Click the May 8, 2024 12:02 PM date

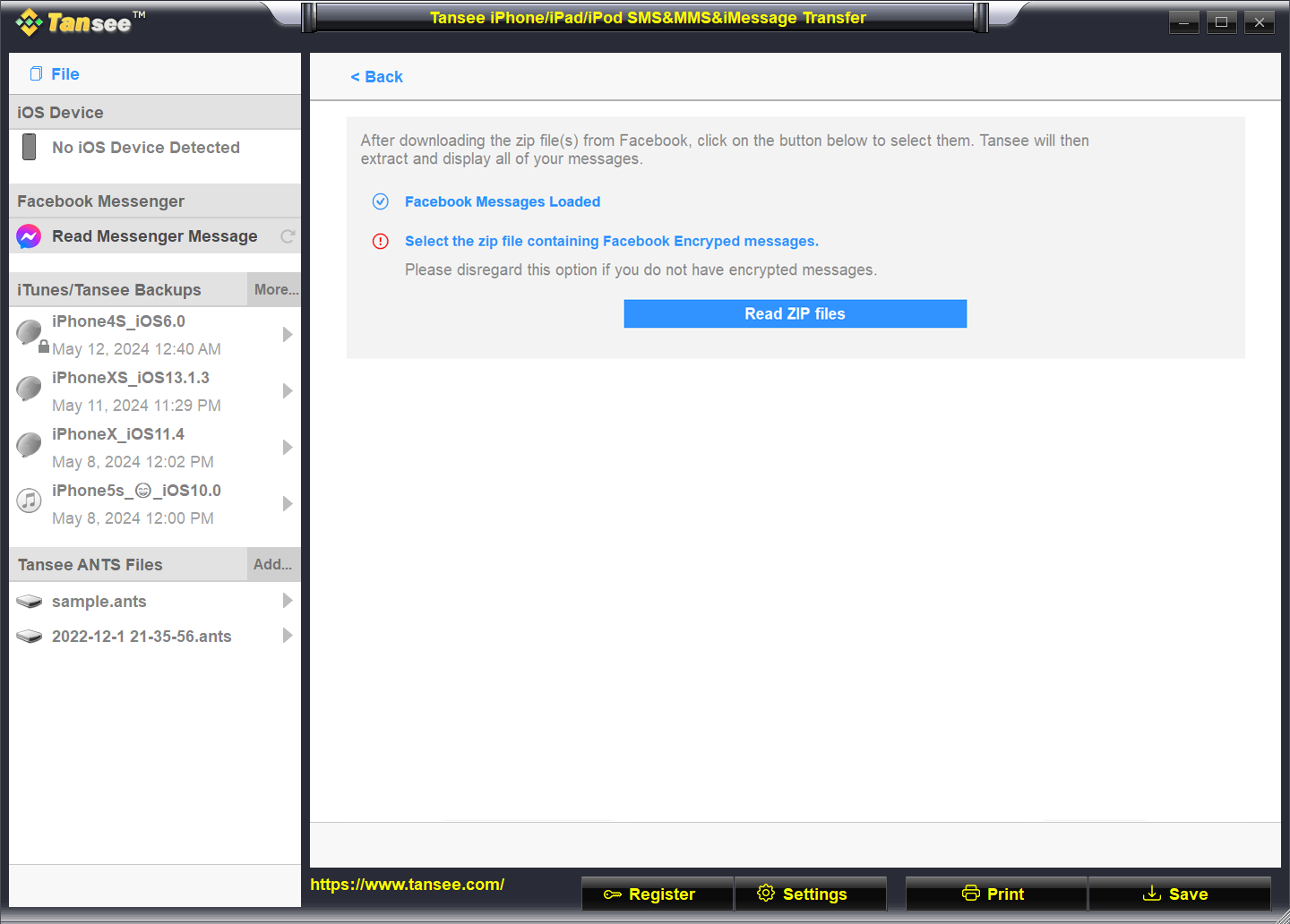(133, 462)
